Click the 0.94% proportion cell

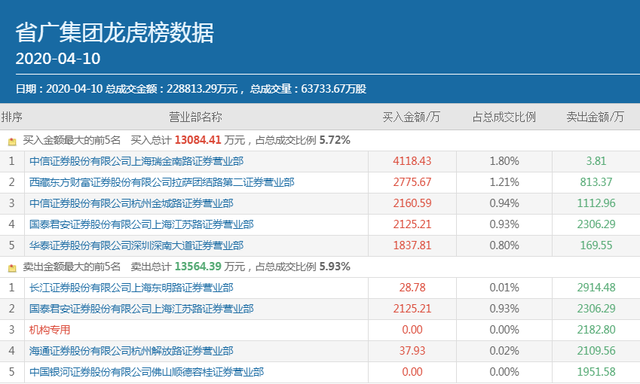[504, 203]
